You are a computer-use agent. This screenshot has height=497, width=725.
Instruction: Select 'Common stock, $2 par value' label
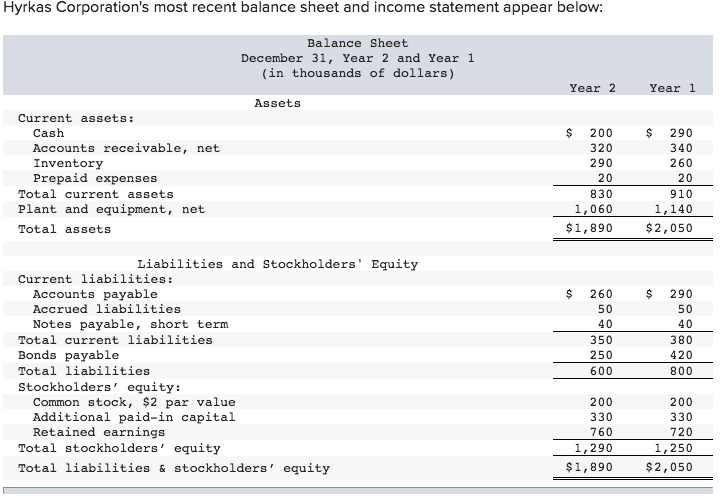(134, 402)
